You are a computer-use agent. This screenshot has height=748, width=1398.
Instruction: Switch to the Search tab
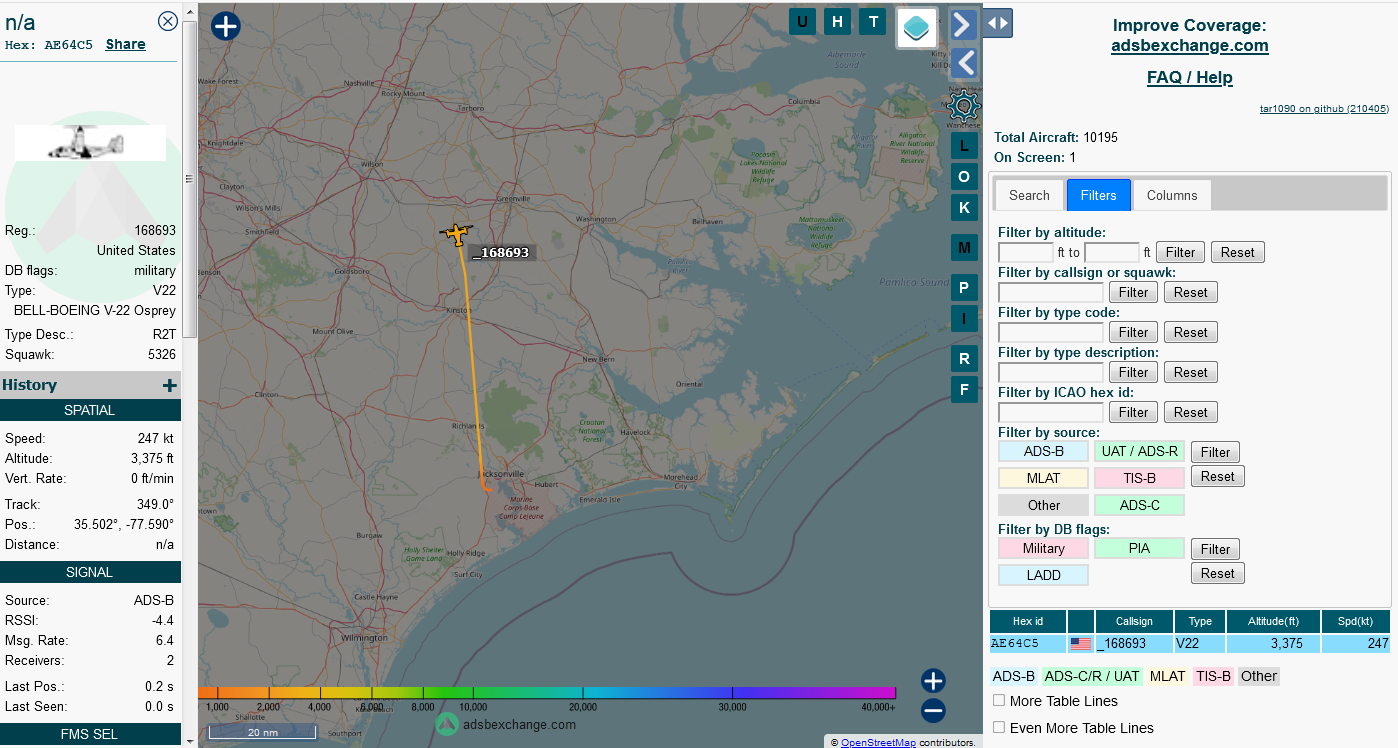pos(1029,195)
